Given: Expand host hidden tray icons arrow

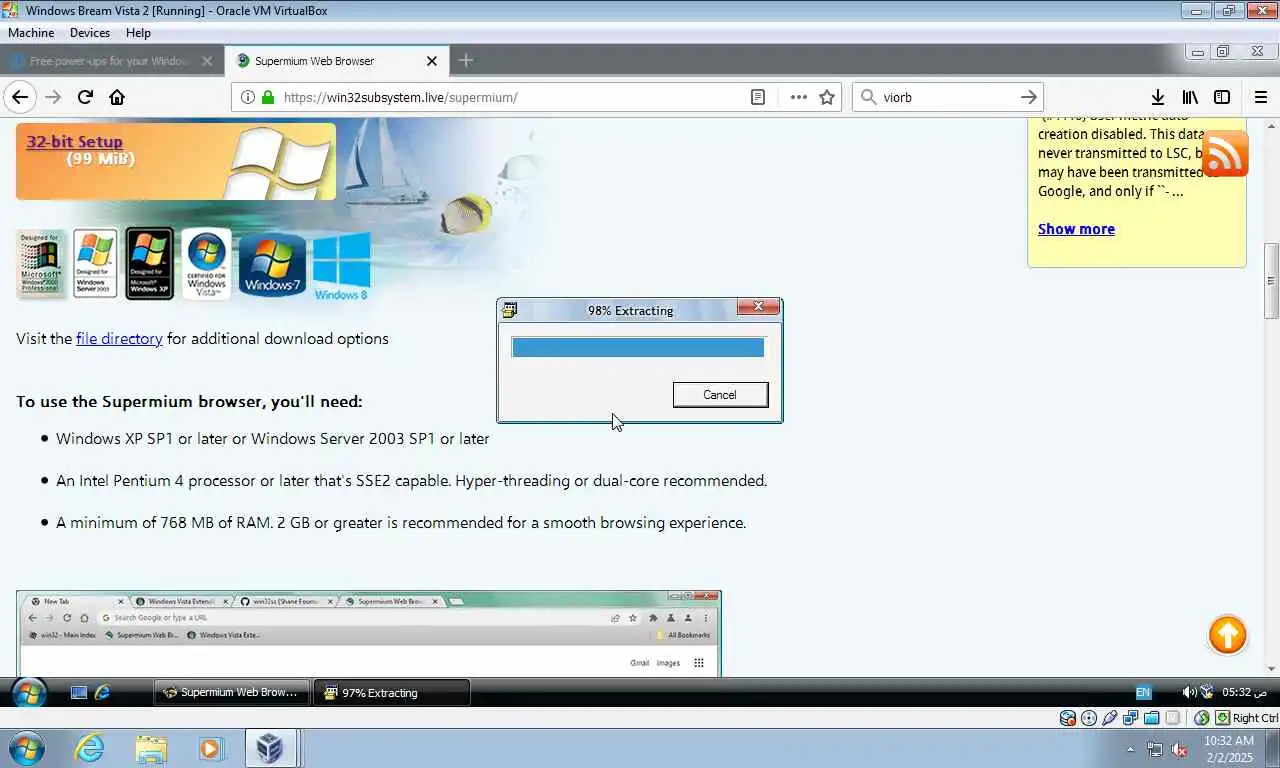Looking at the screenshot, I should [1131, 749].
